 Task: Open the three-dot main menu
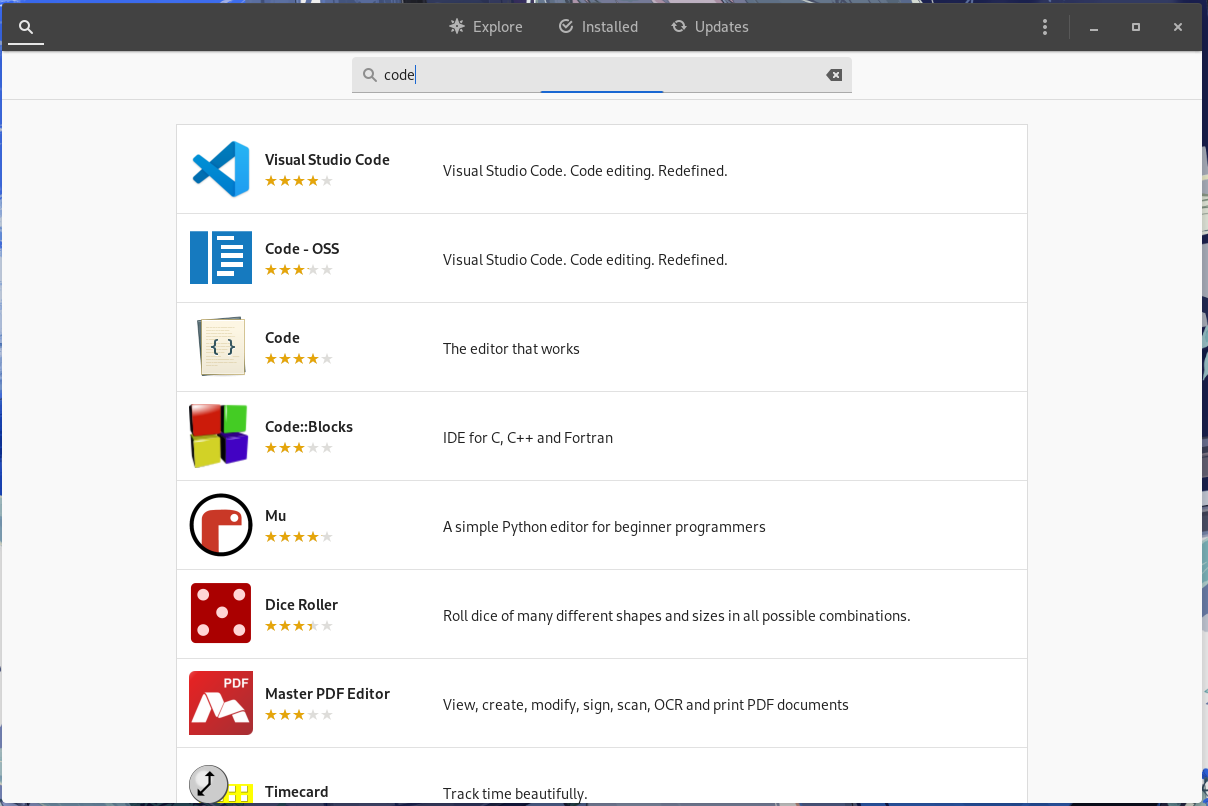tap(1045, 27)
